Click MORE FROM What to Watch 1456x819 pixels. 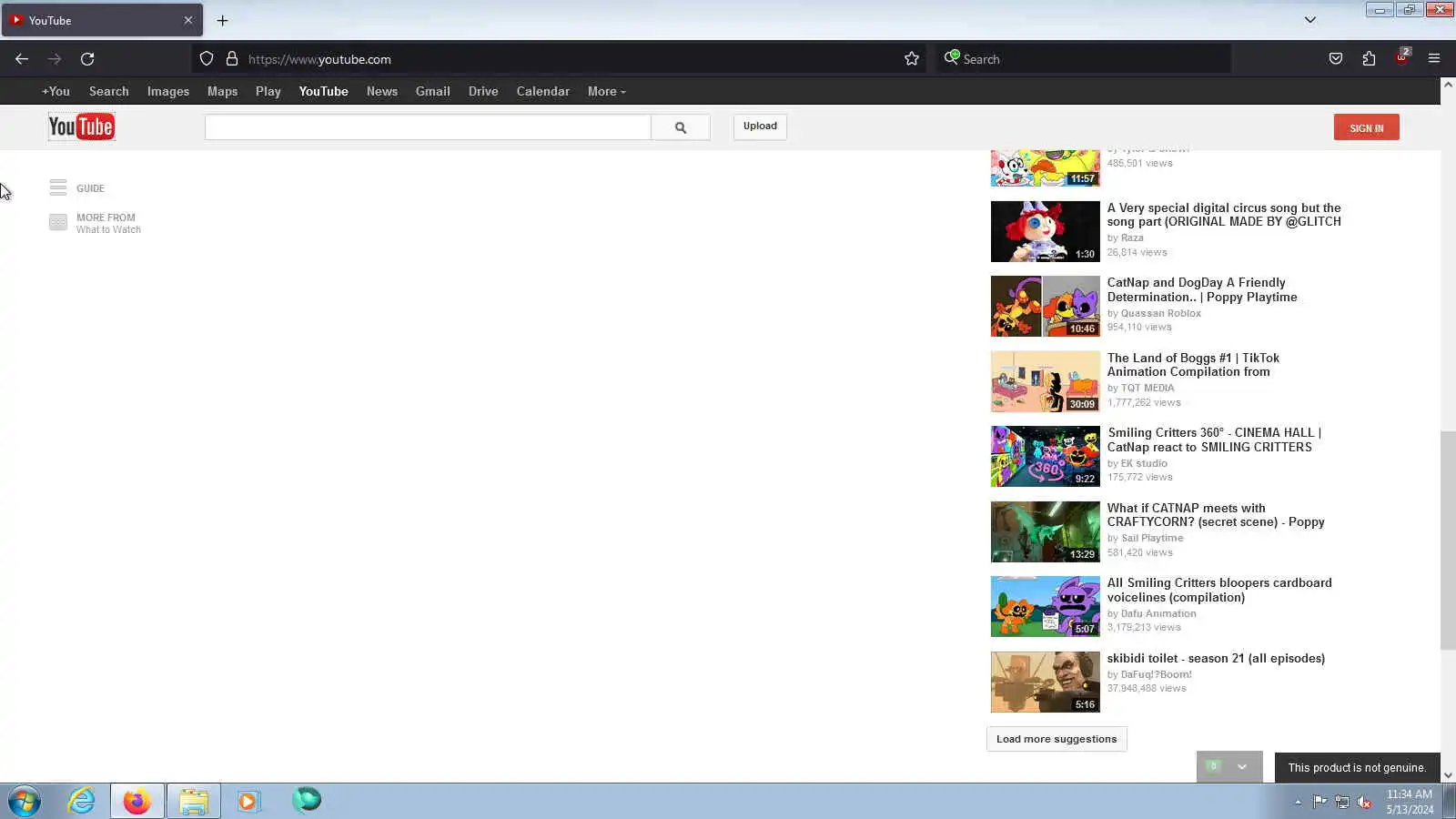[x=108, y=223]
